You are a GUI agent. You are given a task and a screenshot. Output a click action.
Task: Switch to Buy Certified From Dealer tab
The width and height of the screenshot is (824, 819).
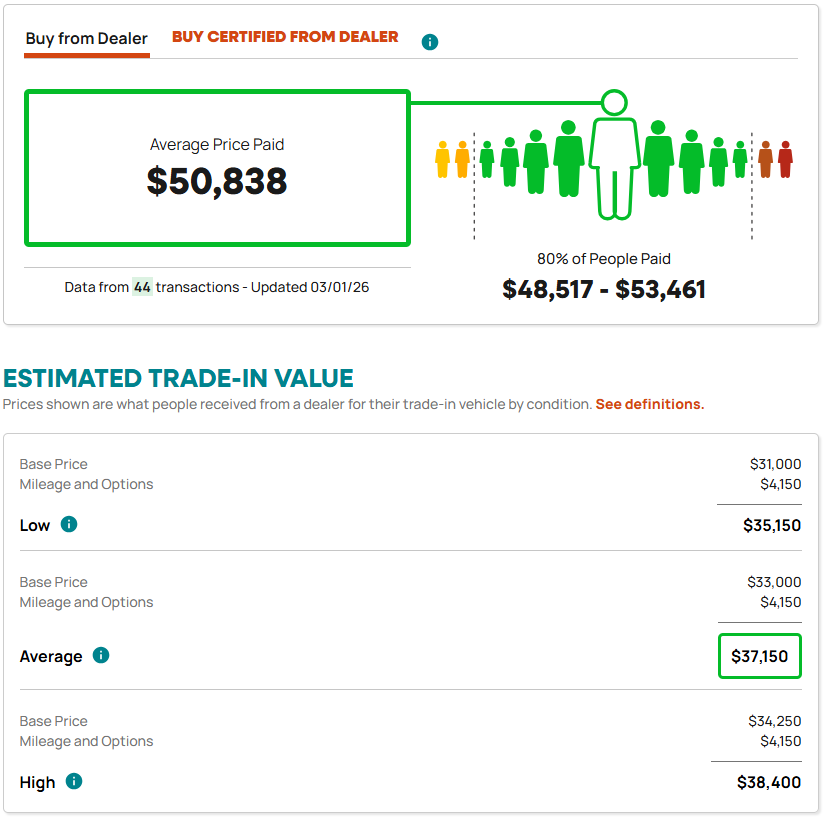pyautogui.click(x=285, y=37)
